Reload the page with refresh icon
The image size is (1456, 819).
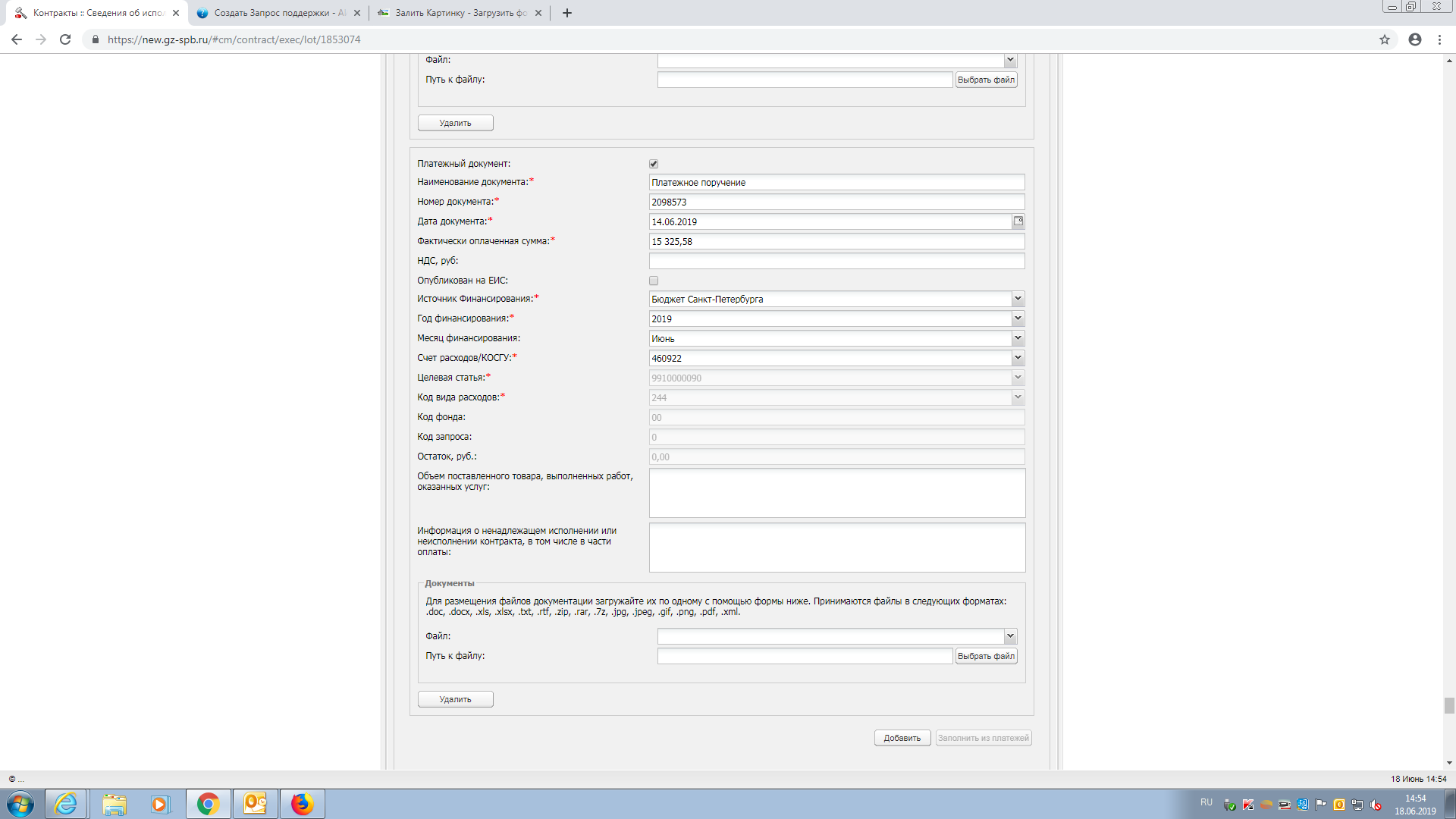pos(65,39)
